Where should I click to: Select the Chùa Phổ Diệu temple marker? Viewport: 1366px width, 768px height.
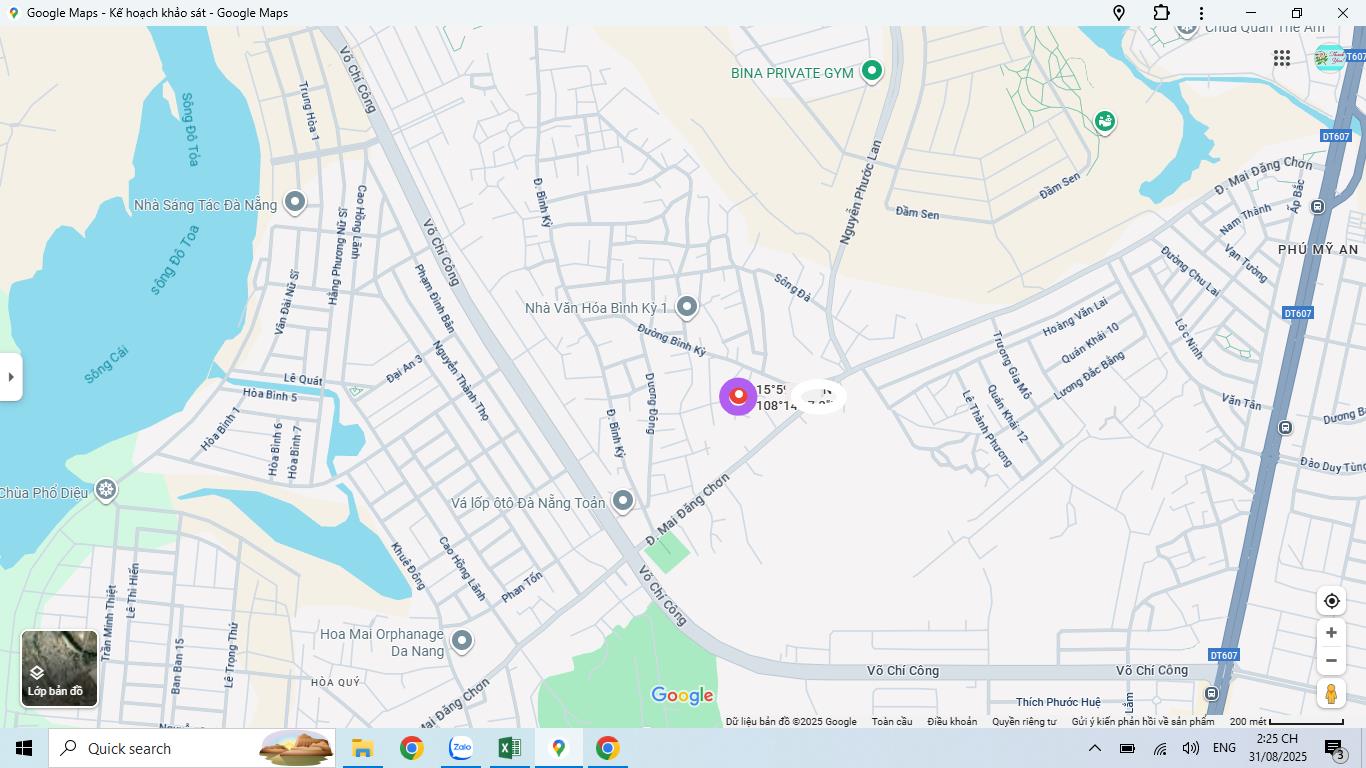point(106,491)
